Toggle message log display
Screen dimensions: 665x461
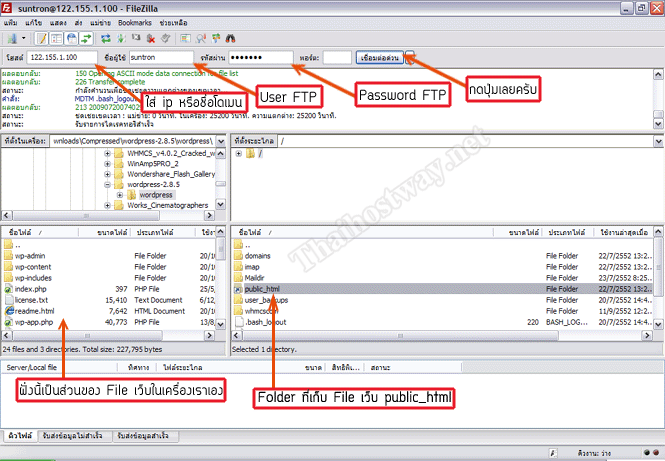pos(41,39)
